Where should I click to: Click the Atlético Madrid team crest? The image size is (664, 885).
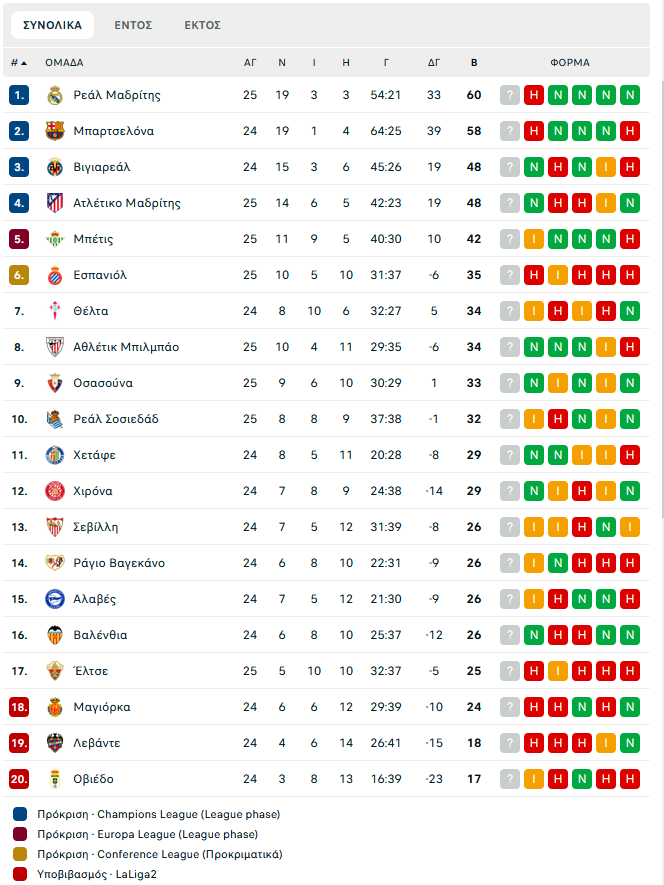pos(55,203)
